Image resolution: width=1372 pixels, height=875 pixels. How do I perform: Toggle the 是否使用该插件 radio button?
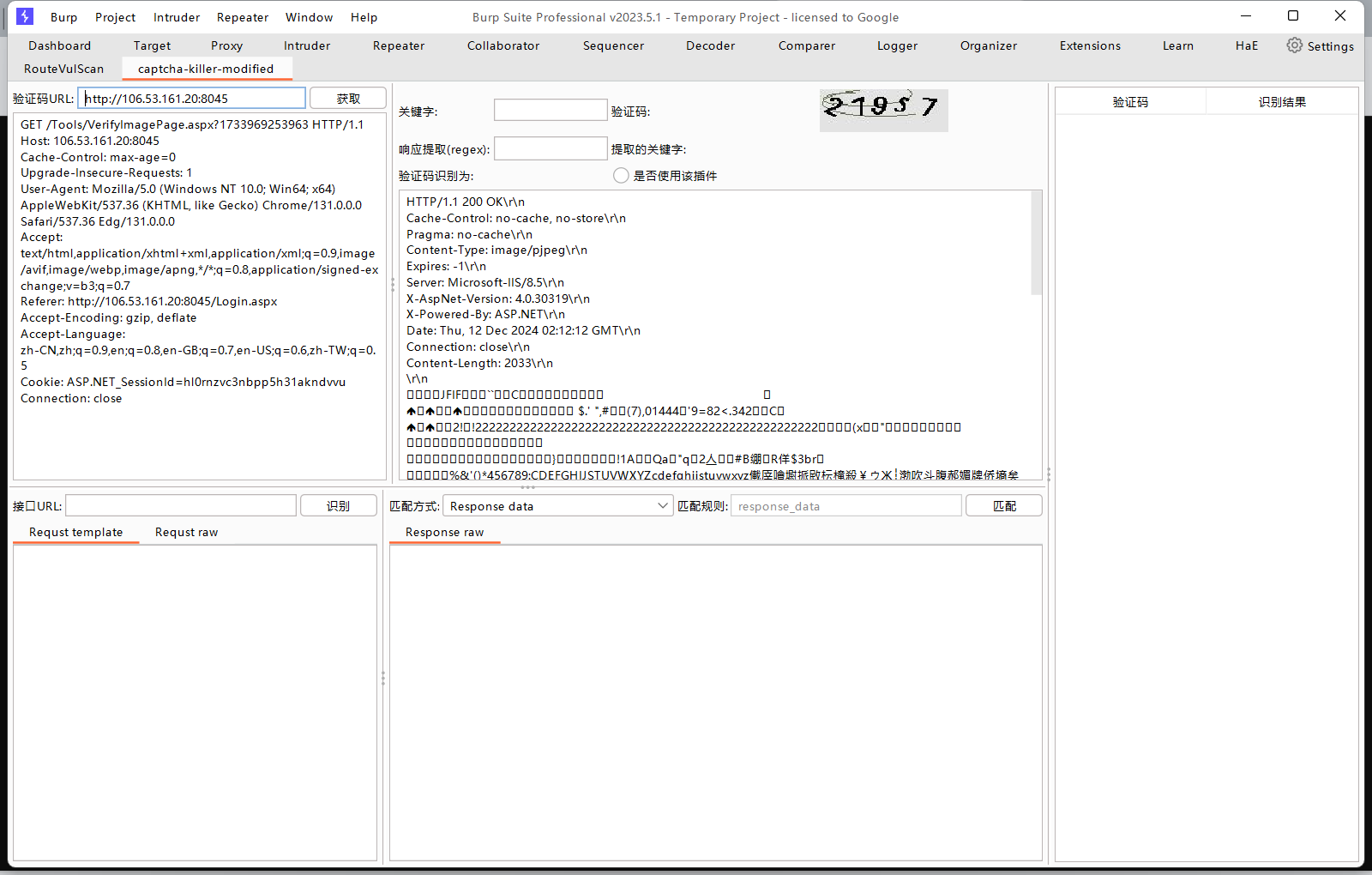tap(621, 175)
